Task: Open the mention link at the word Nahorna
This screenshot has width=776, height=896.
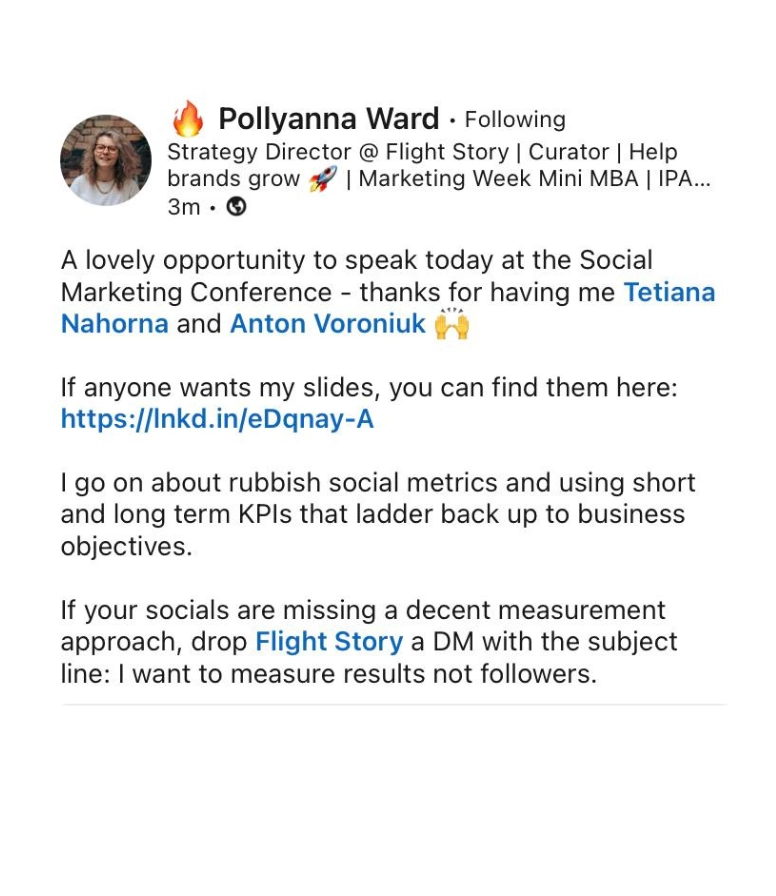Action: click(114, 324)
